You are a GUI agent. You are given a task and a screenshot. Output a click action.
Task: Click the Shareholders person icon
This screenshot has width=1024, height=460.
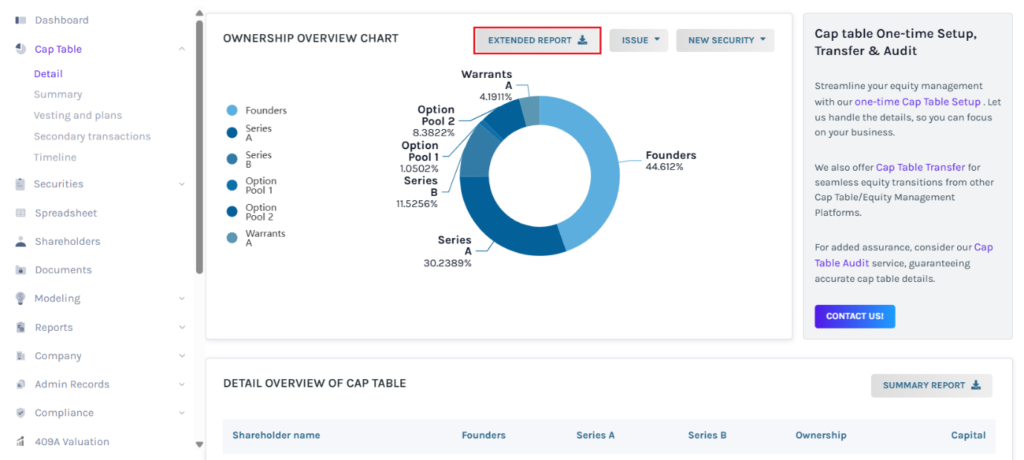(x=21, y=242)
